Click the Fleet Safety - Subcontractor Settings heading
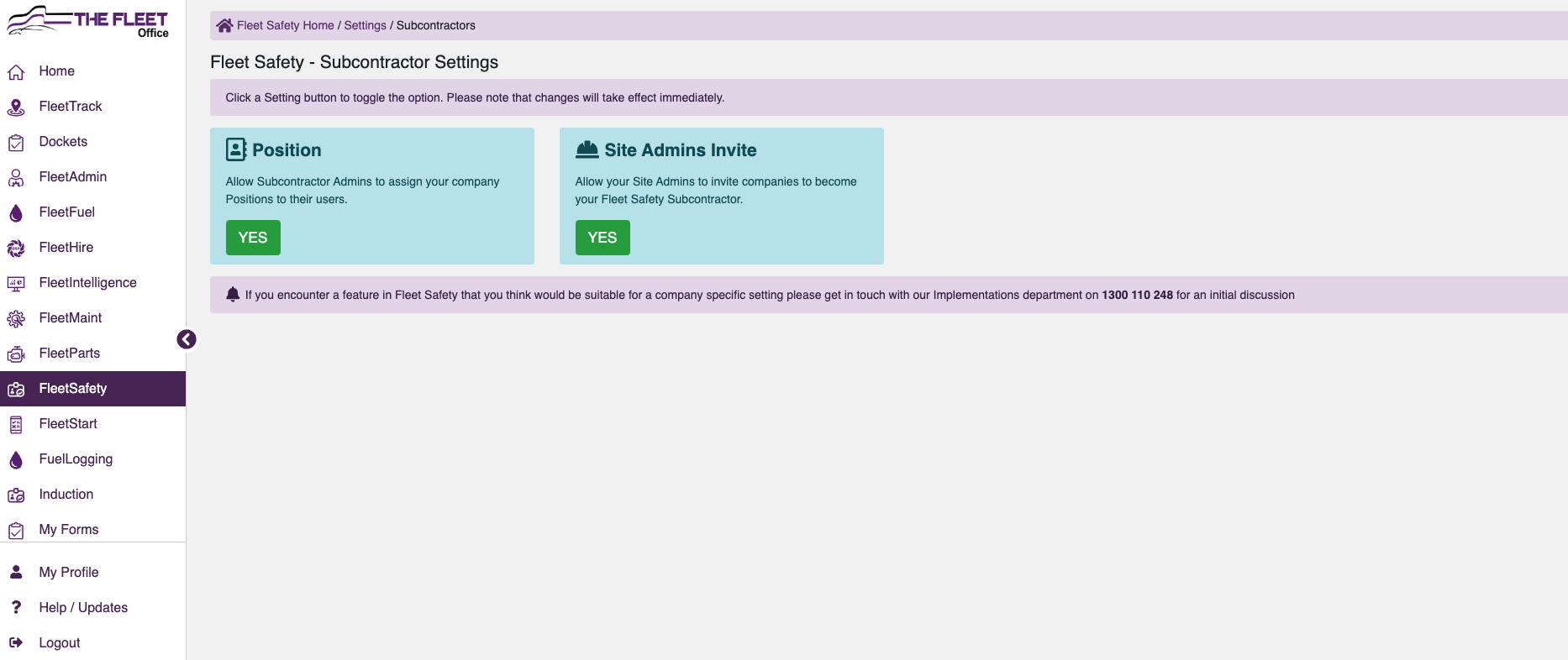The height and width of the screenshot is (660, 1568). point(354,62)
